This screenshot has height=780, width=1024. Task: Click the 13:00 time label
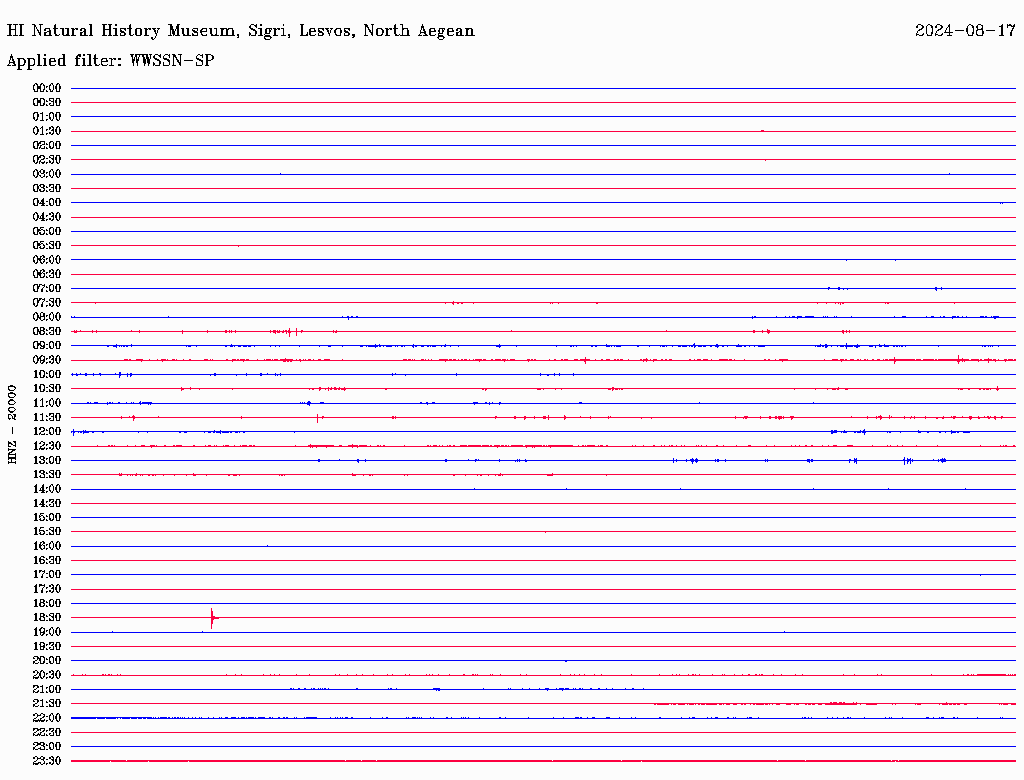47,461
